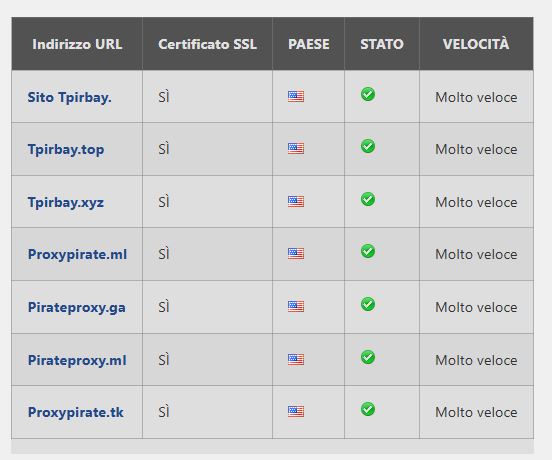
Task: Click the US flag in Proxypirate.ml row
Action: tap(296, 253)
